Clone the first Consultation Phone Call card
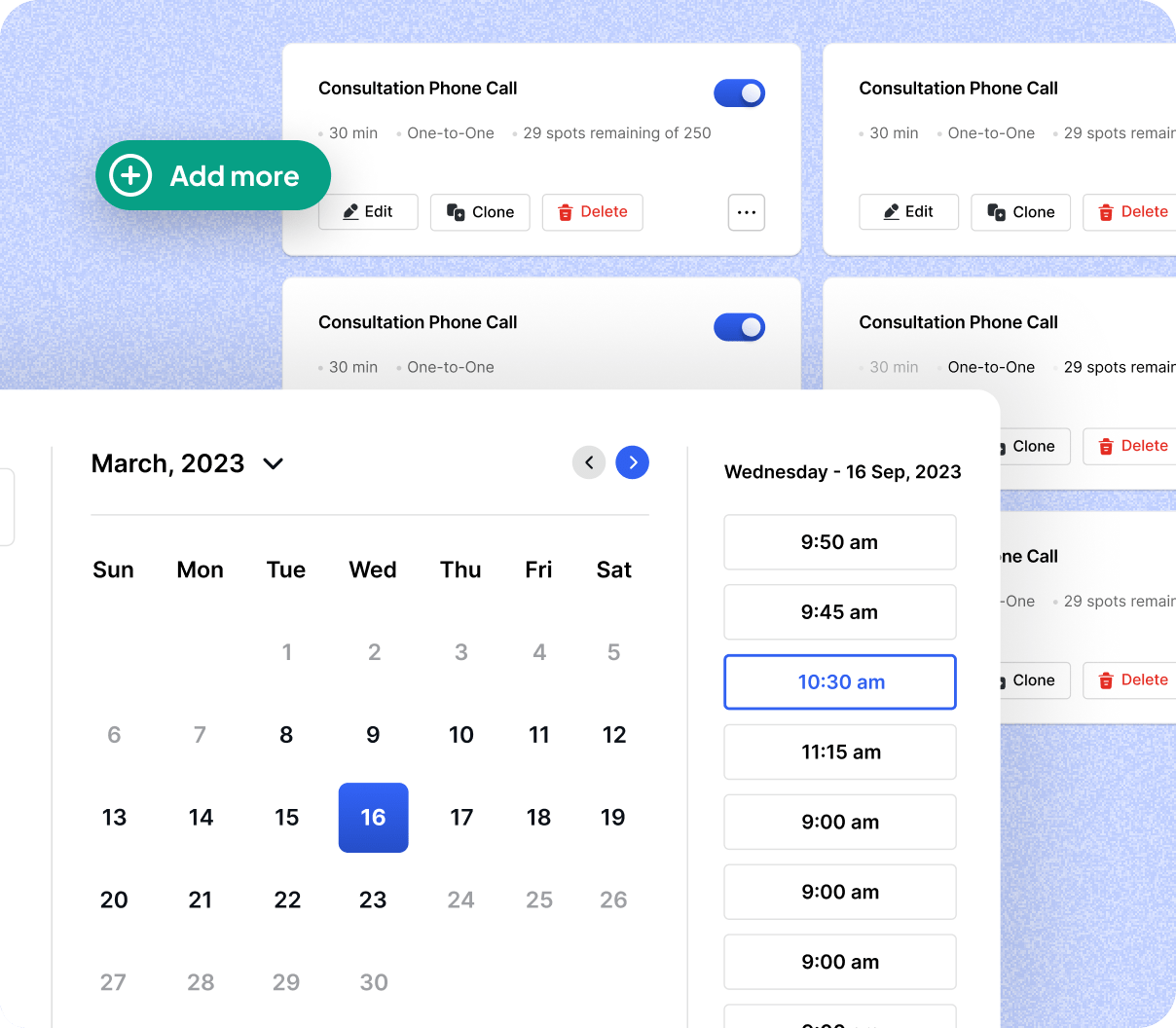1176x1028 pixels. 480,212
